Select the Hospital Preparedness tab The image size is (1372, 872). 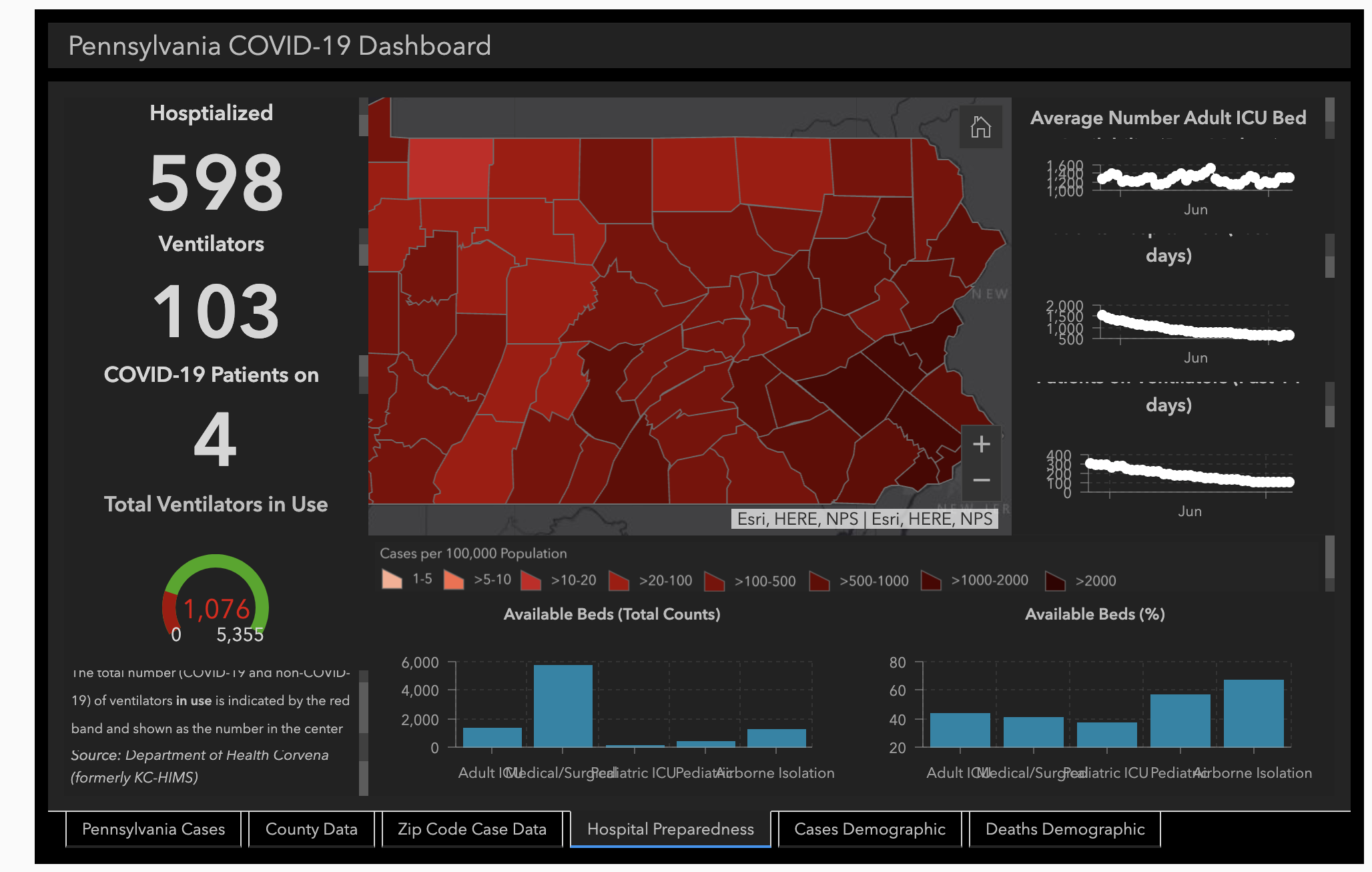tap(670, 829)
